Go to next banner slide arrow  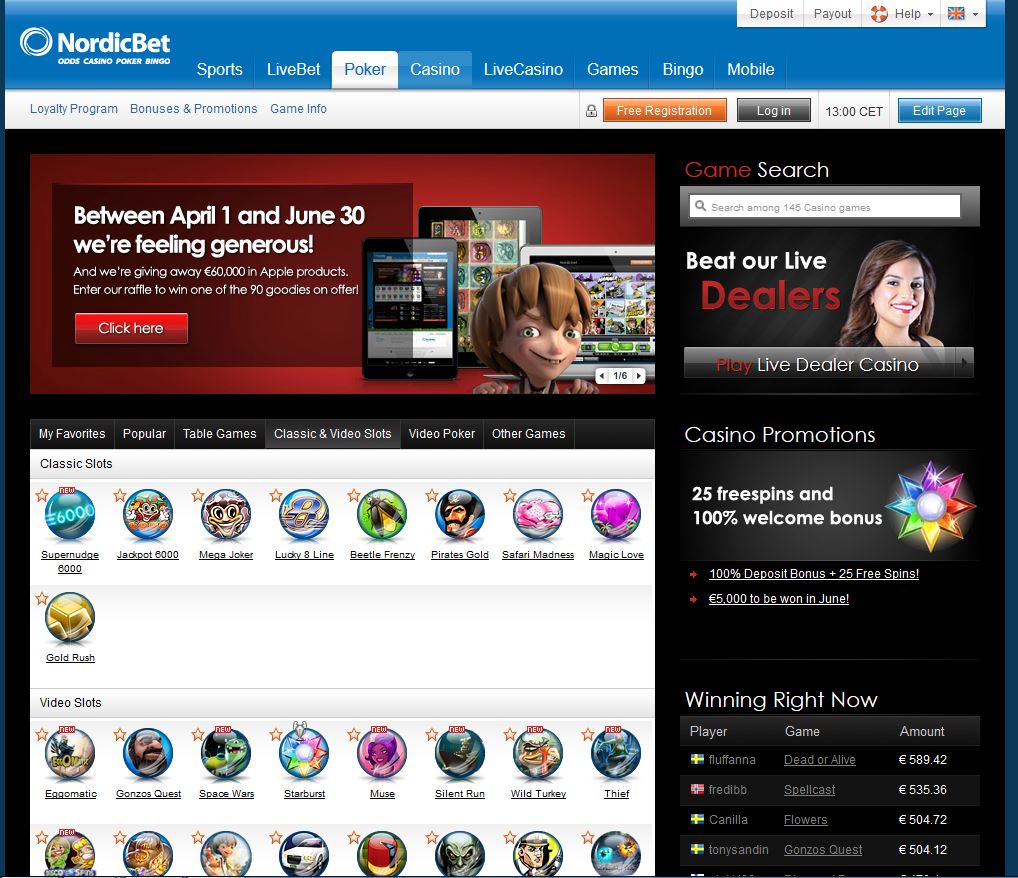point(639,375)
